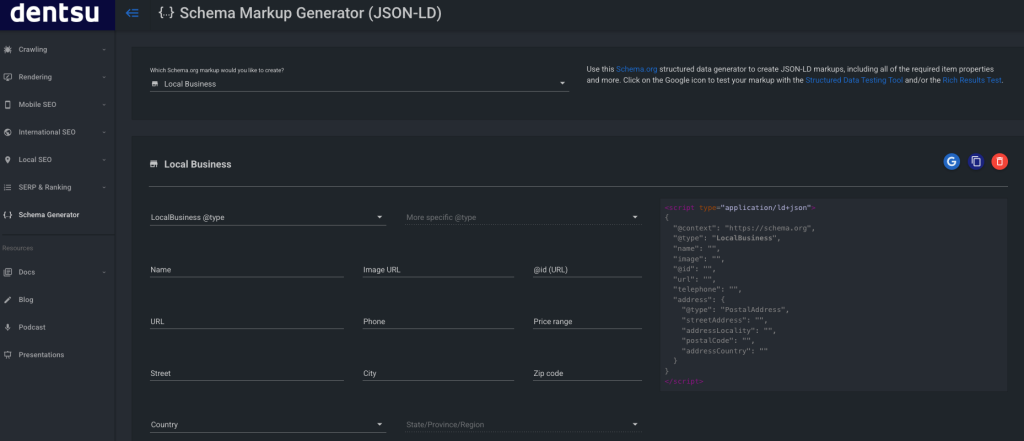
Task: Click the "streetAddress" line in code preview
Action: pyautogui.click(x=724, y=320)
